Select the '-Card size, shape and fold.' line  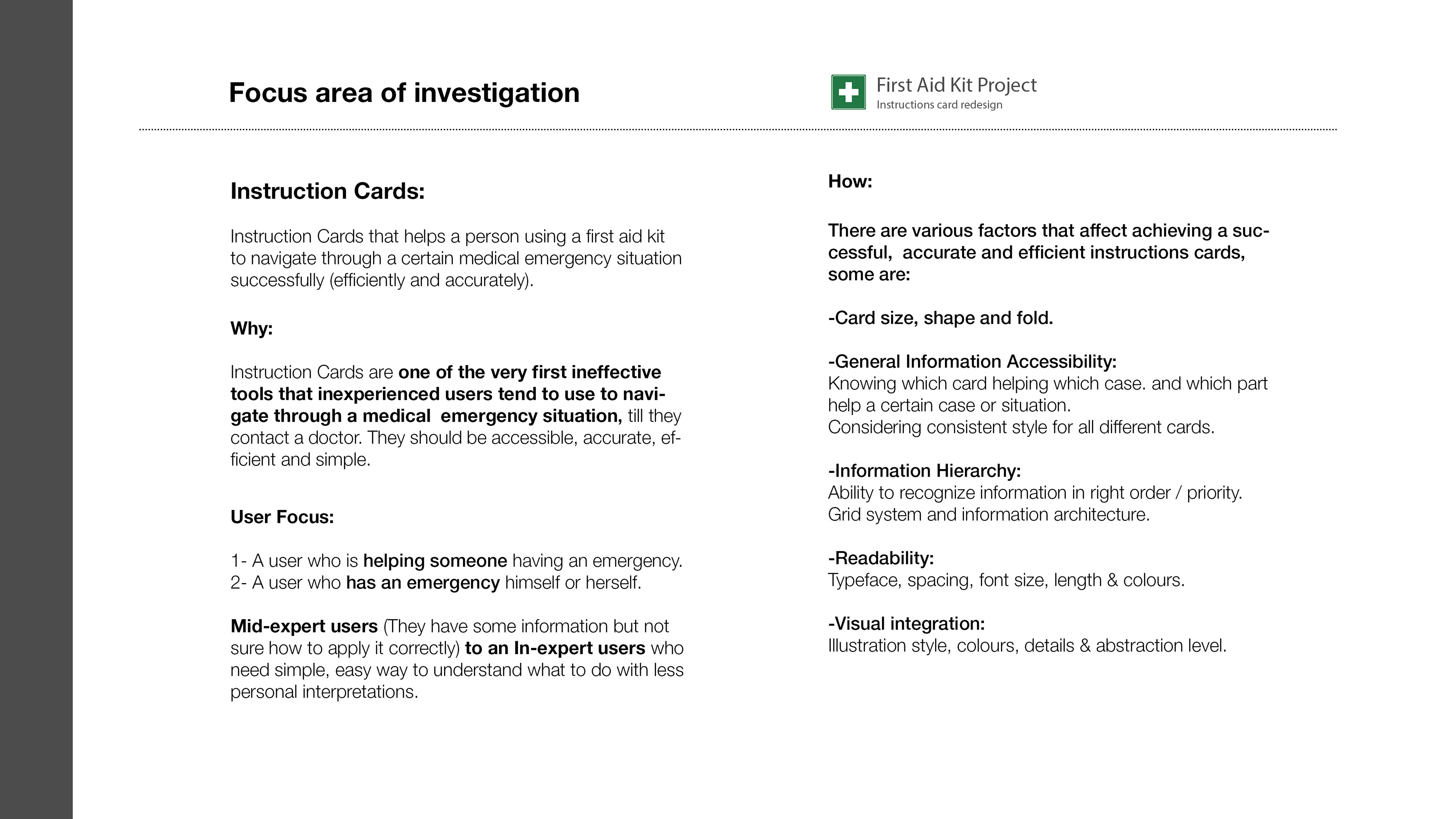[x=940, y=318]
